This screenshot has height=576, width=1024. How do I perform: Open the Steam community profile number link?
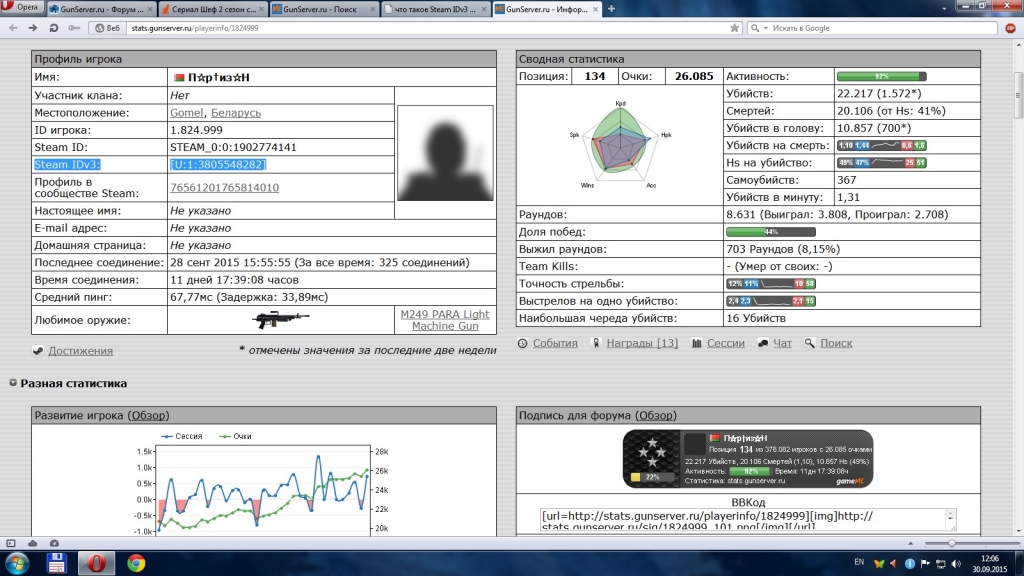pos(224,188)
